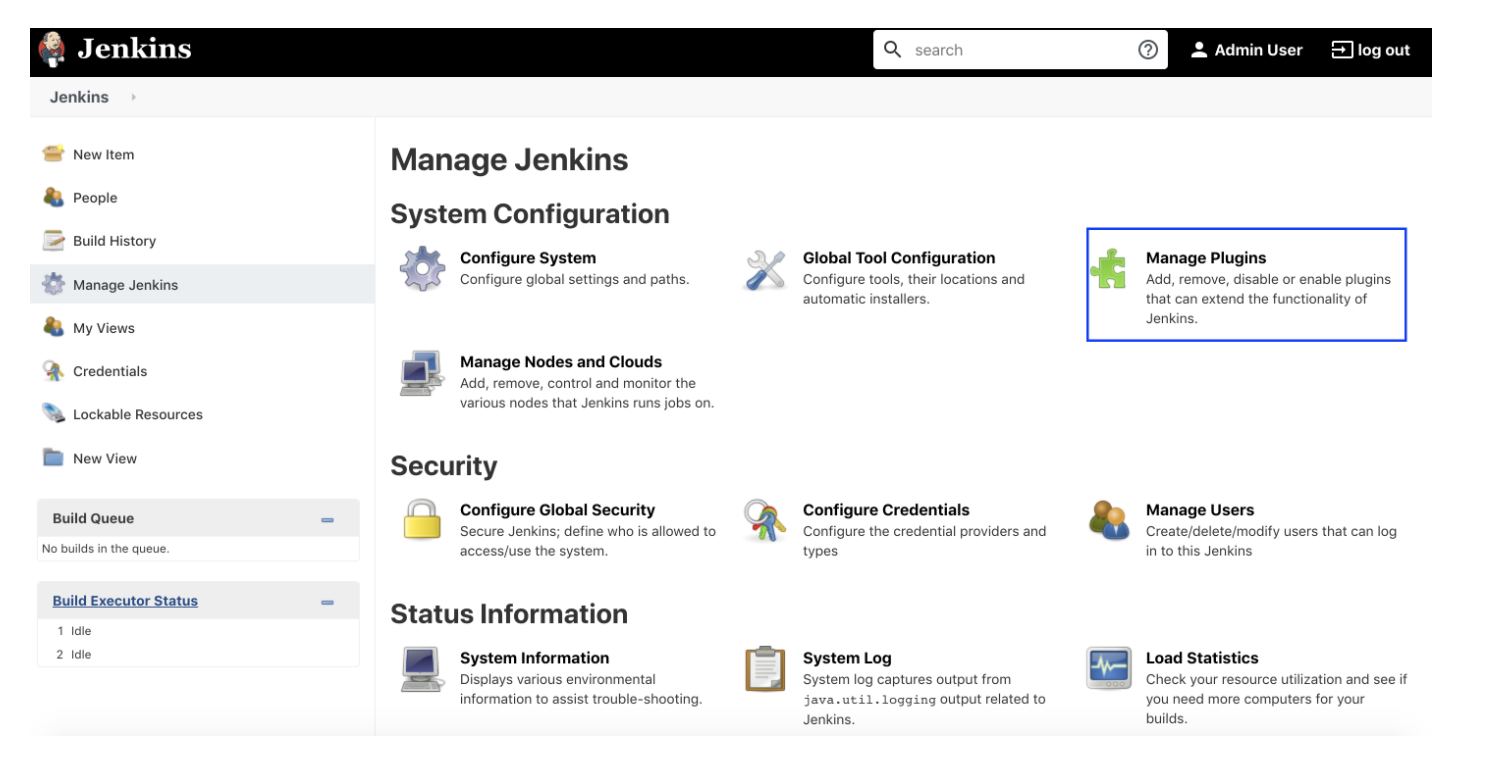This screenshot has width=1494, height=778.
Task: Click the Jenkins header title text
Action: click(x=134, y=49)
